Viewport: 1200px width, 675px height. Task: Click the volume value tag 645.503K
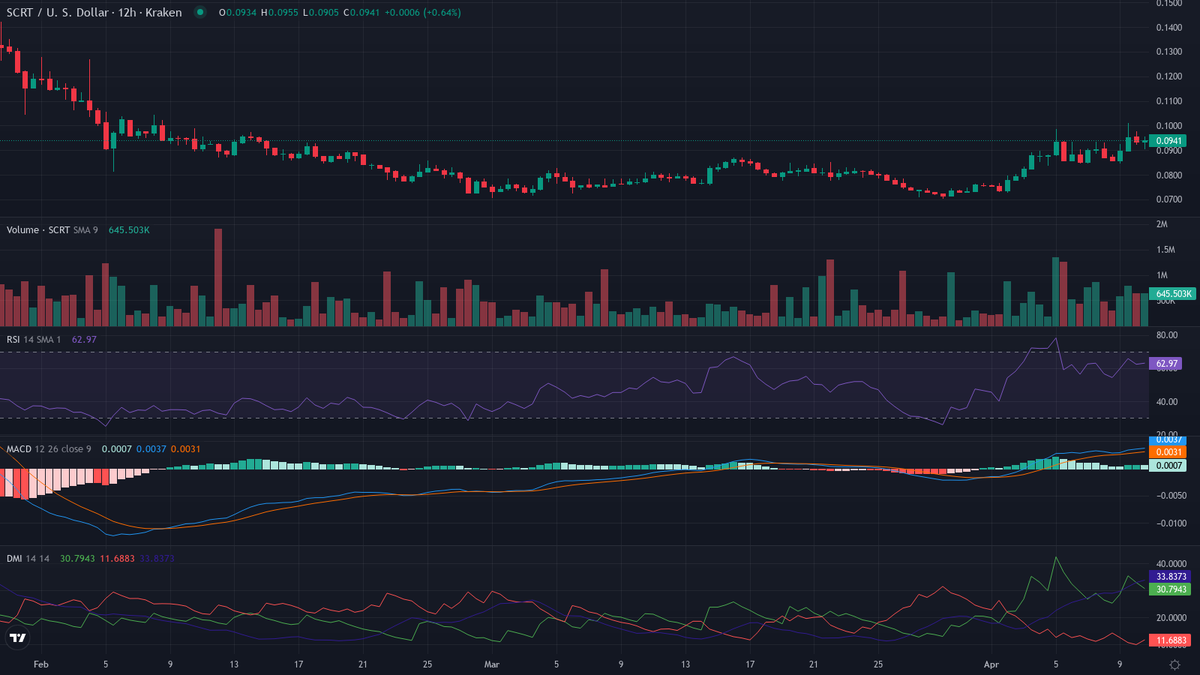click(1172, 294)
